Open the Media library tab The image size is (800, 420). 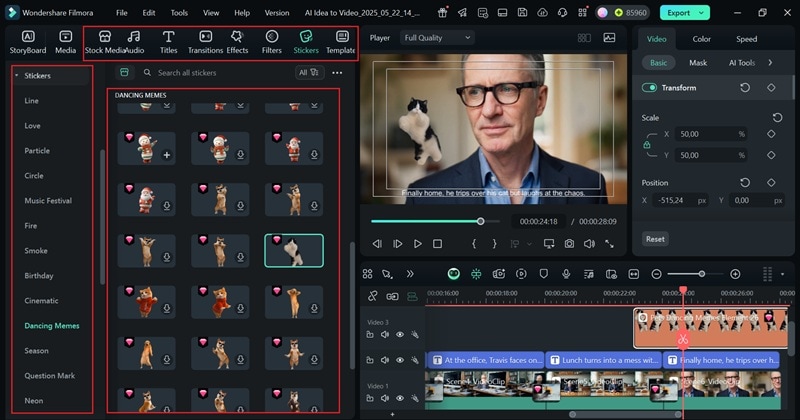[x=65, y=42]
